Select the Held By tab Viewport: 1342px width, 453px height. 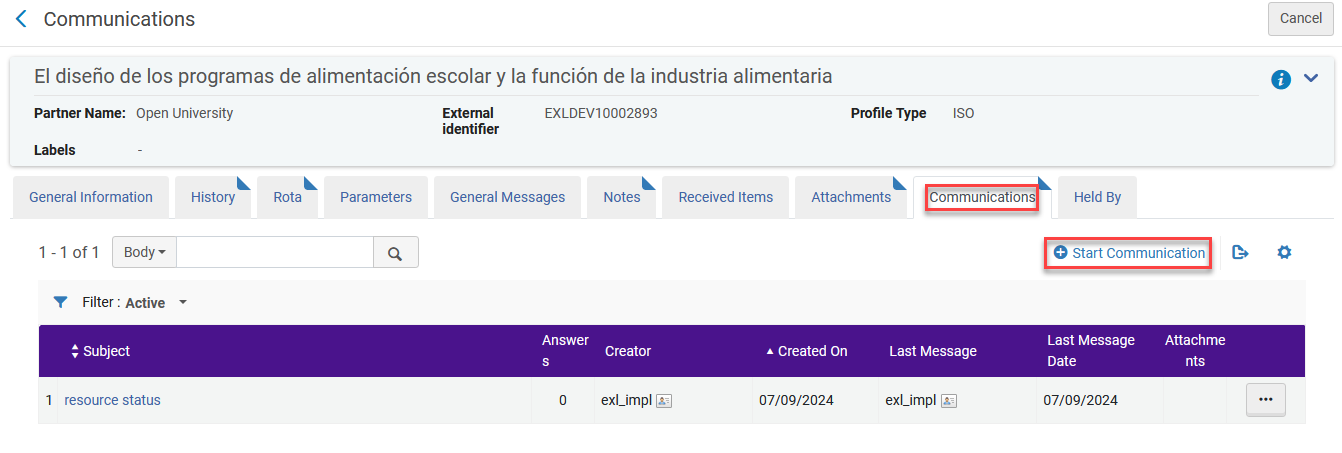point(1097,197)
